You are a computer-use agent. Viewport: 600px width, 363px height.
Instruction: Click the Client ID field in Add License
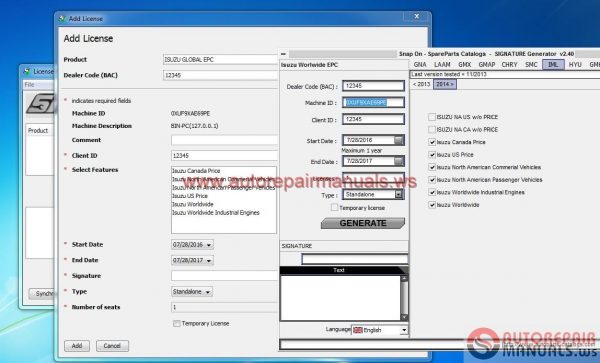click(224, 156)
